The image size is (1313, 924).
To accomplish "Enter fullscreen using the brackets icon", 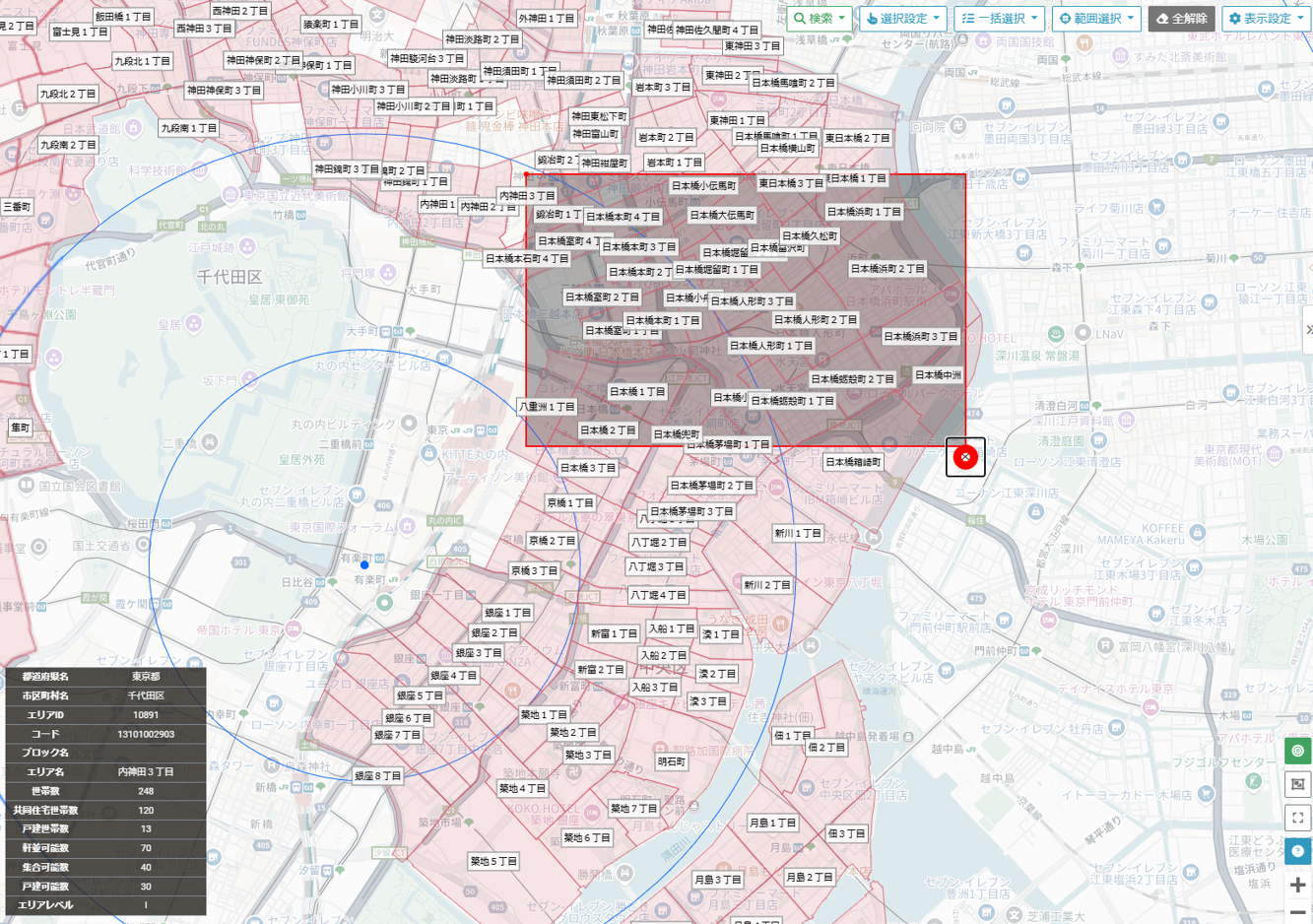I will 1297,818.
